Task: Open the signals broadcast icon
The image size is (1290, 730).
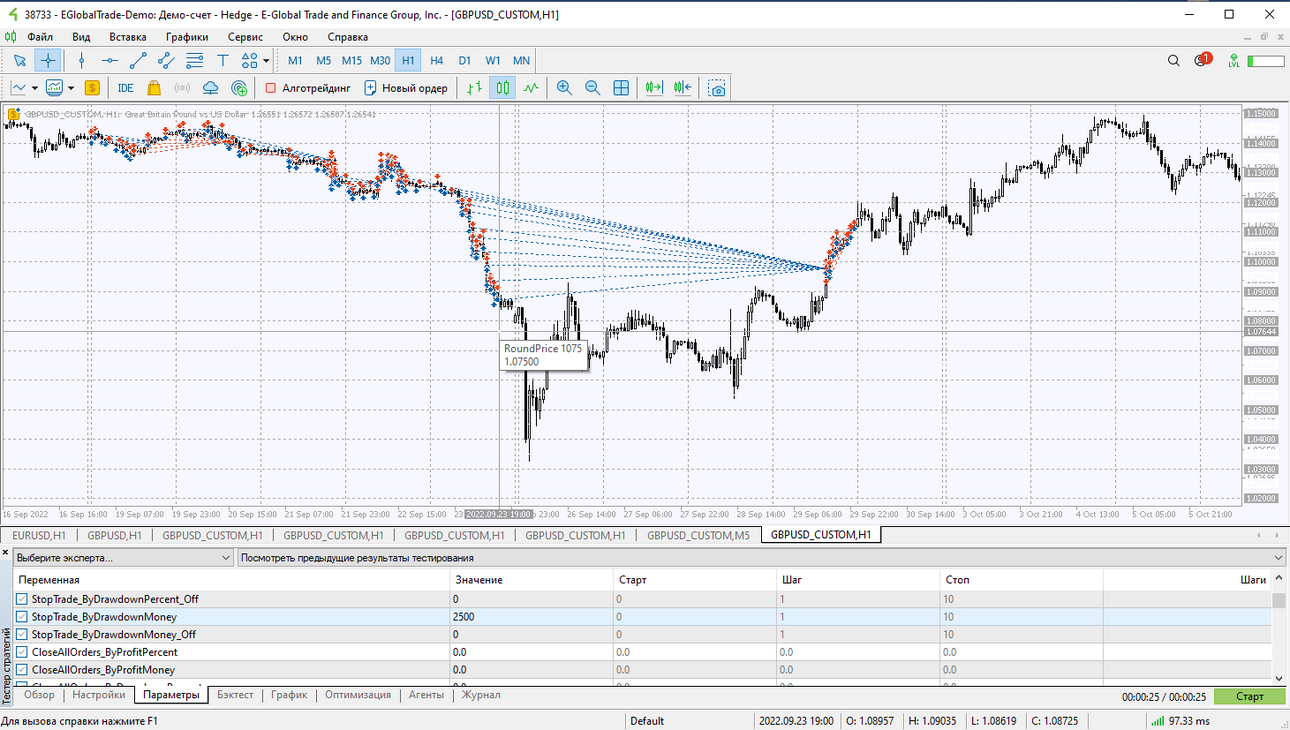Action: click(x=182, y=88)
